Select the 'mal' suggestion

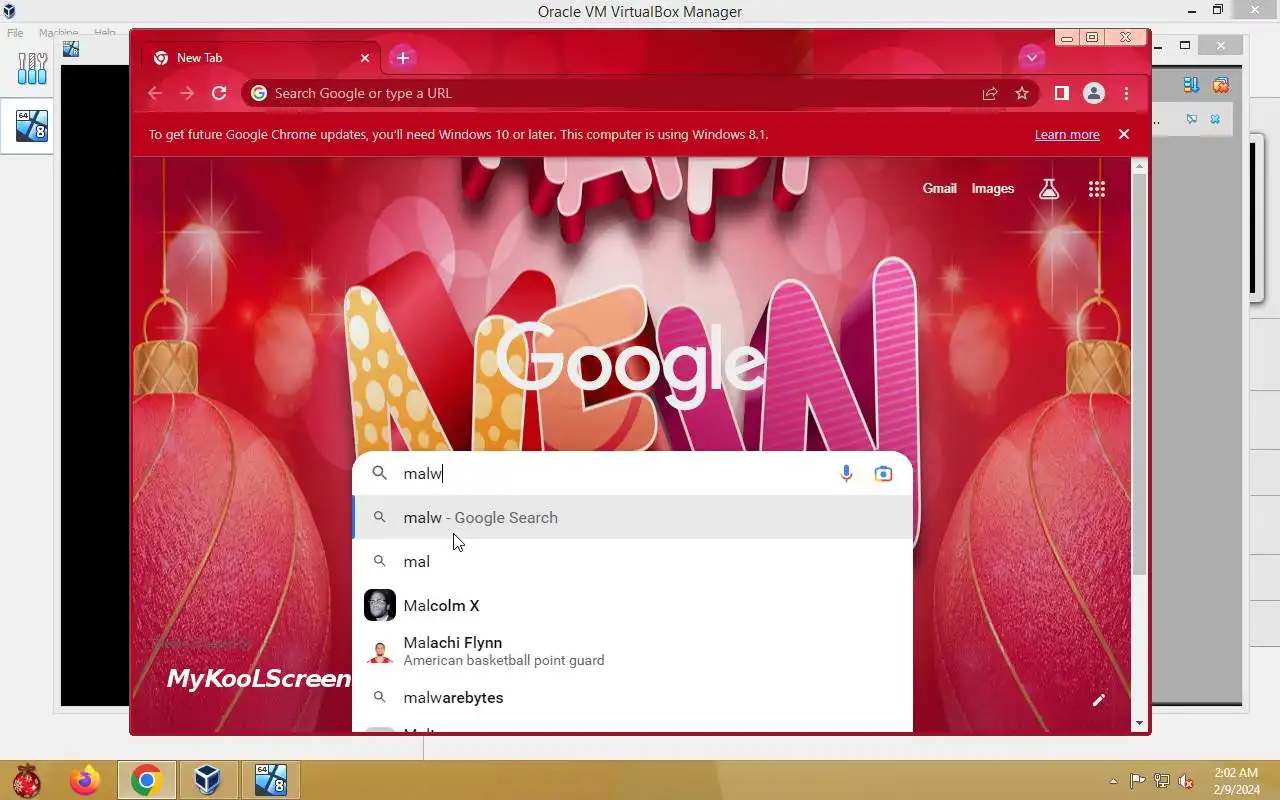point(633,562)
